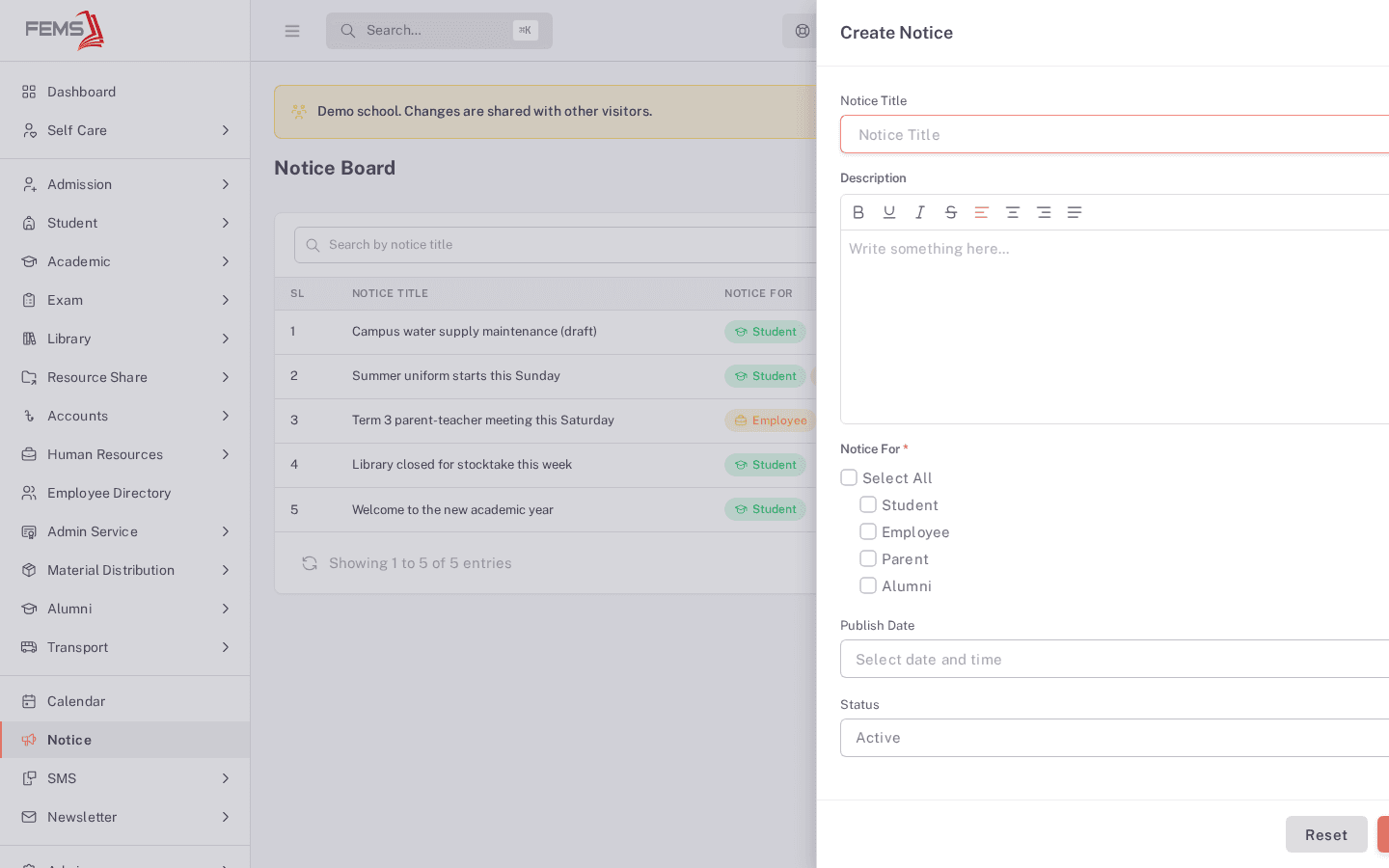Click the description text area
The image size is (1389, 868).
pos(1114,326)
